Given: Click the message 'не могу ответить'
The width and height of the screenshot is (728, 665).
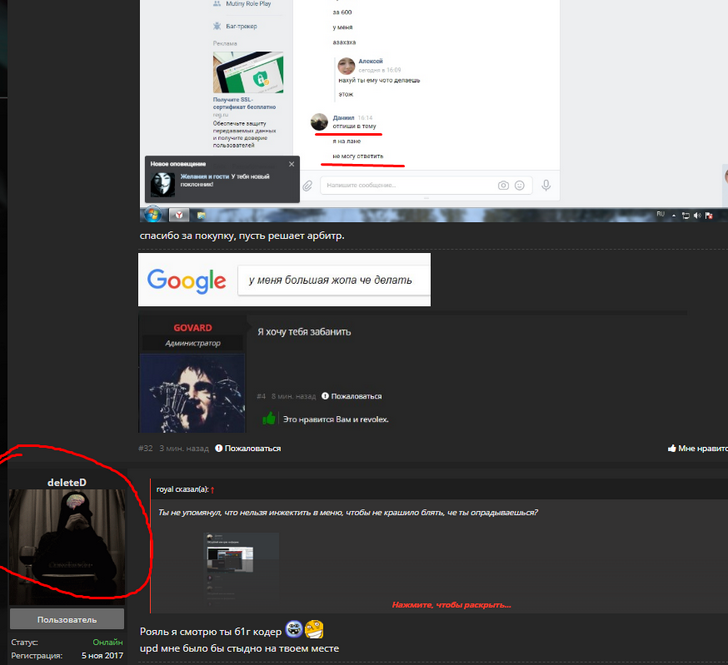Looking at the screenshot, I should coord(358,156).
